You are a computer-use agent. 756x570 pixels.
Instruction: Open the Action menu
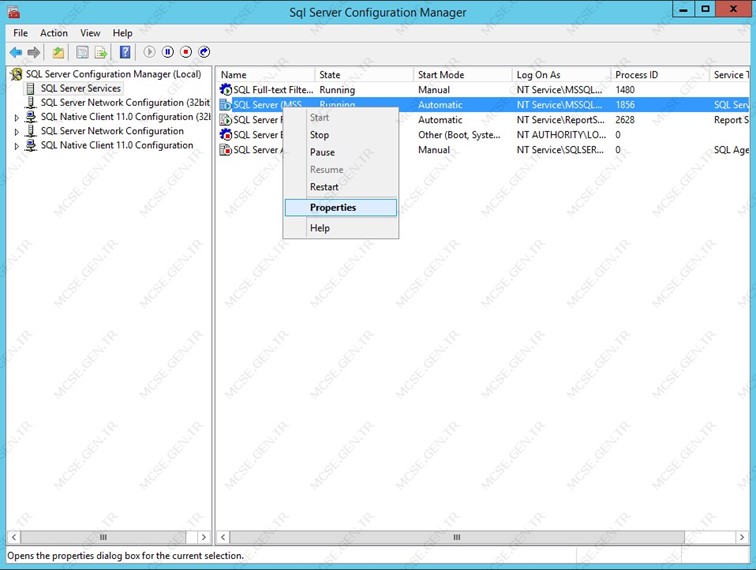(54, 33)
